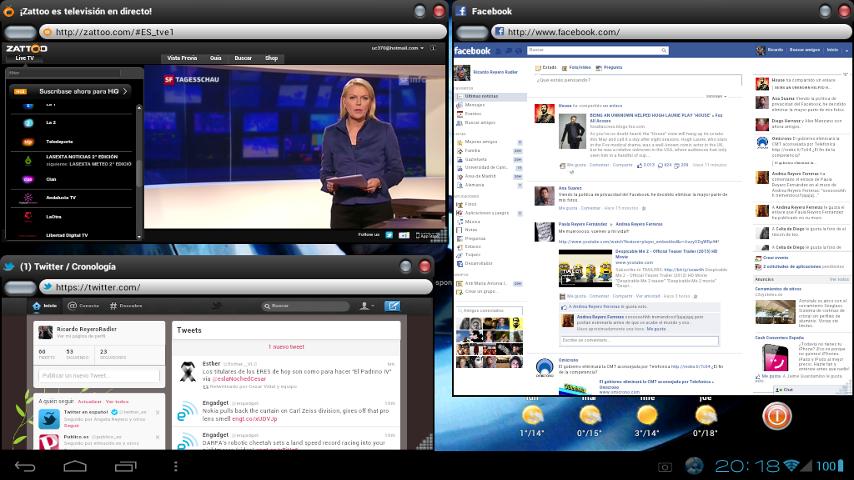The width and height of the screenshot is (854, 480).
Task: Open Twitter profile dropdown menu
Action: pyautogui.click(x=365, y=306)
